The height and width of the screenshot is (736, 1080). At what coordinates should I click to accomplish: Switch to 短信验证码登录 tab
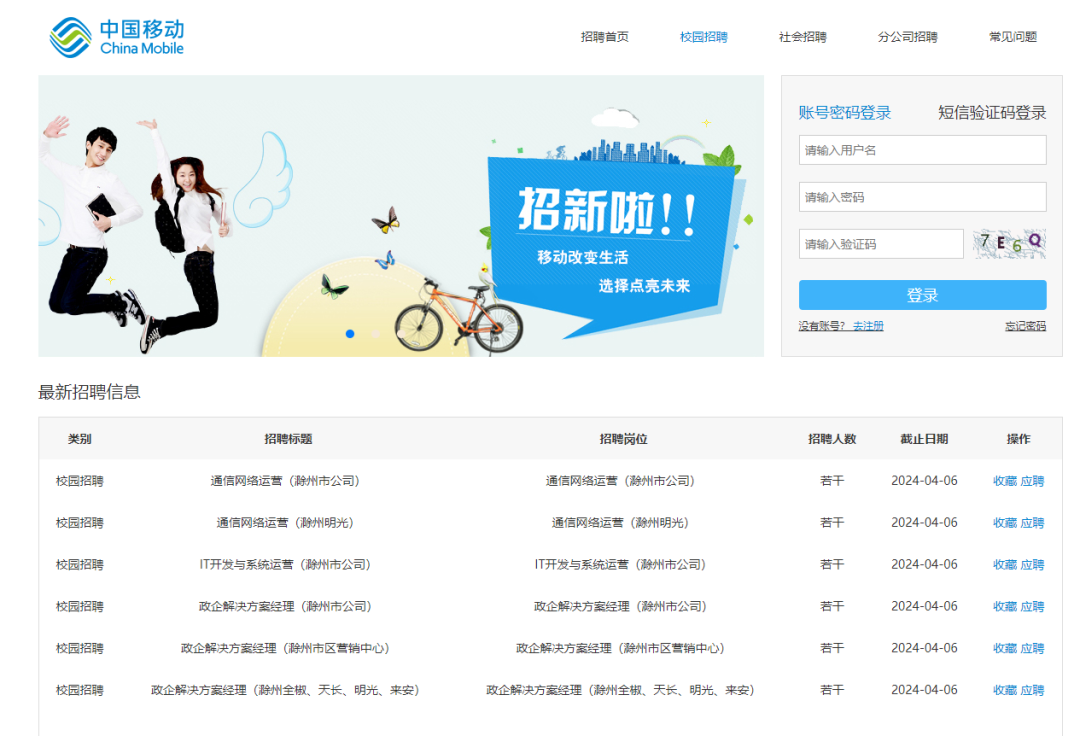(992, 113)
